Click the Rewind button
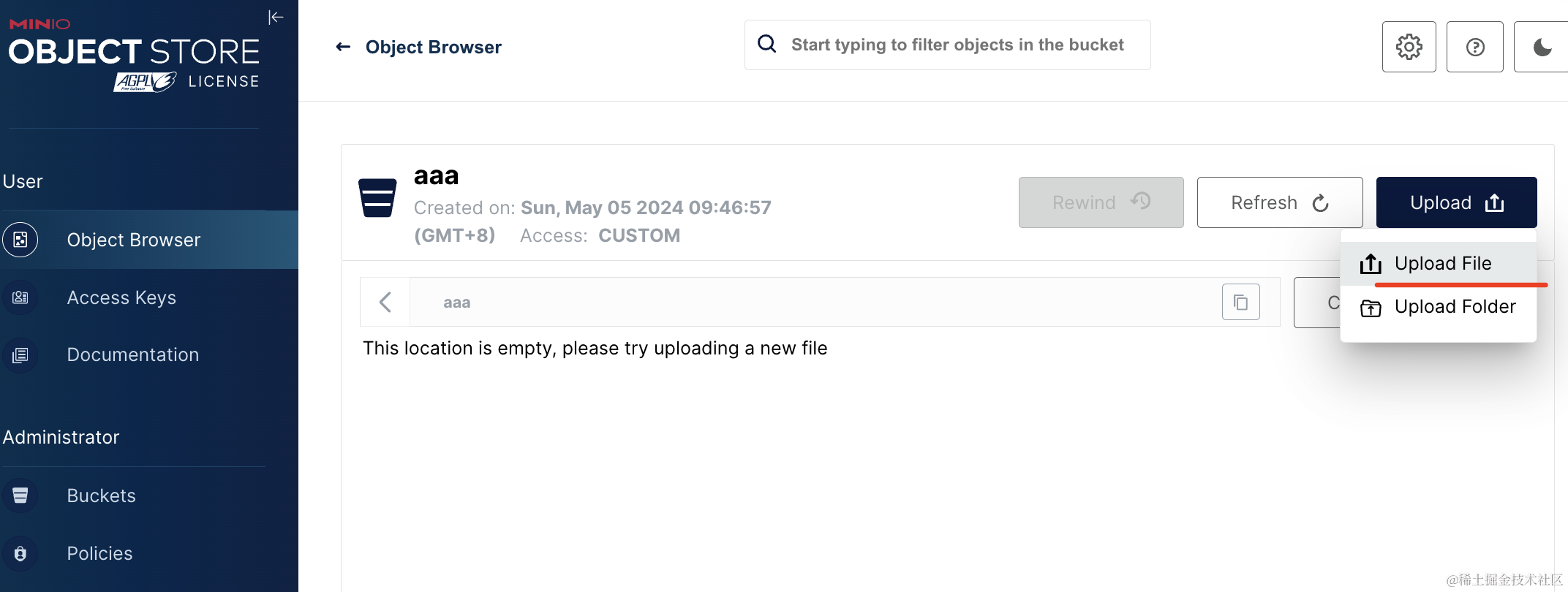 coord(1101,202)
